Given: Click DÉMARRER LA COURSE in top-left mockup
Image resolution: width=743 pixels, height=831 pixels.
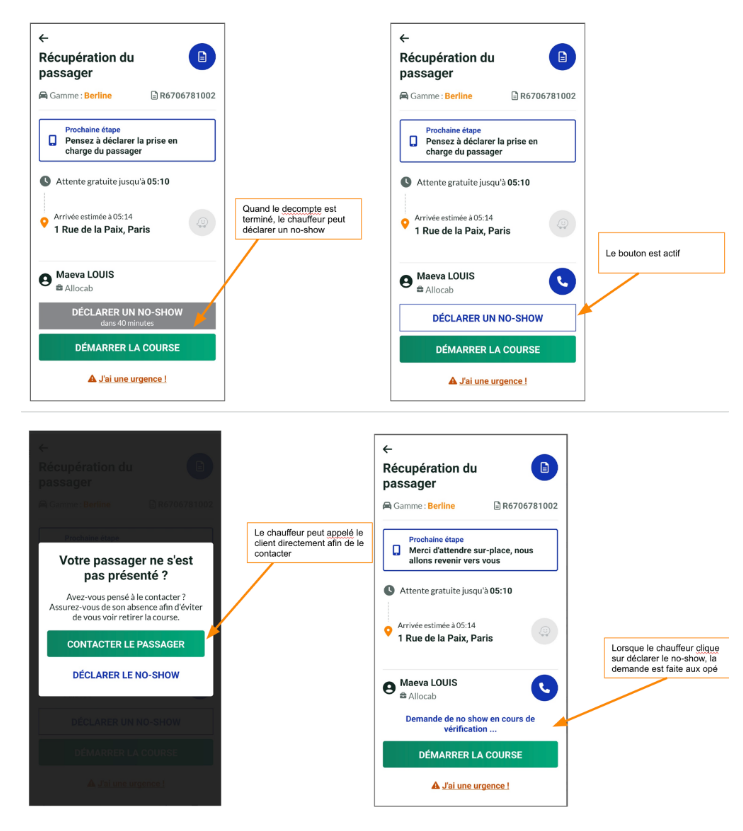Looking at the screenshot, I should pos(127,347).
